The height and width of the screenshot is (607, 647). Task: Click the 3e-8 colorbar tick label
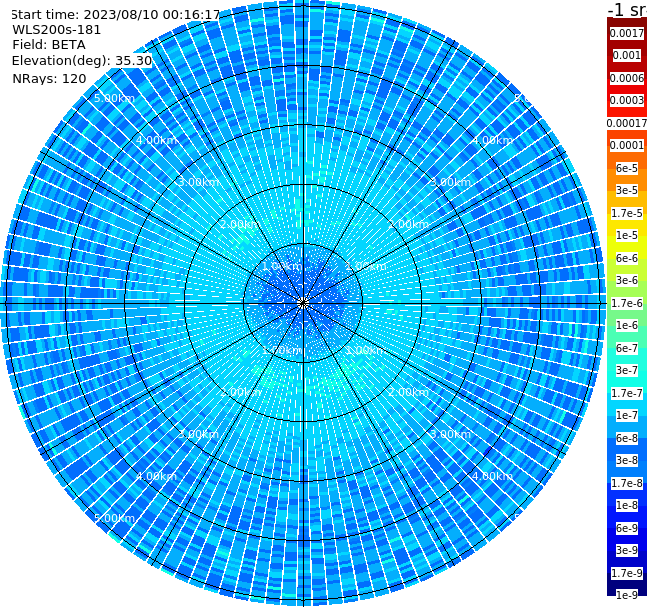point(627,460)
